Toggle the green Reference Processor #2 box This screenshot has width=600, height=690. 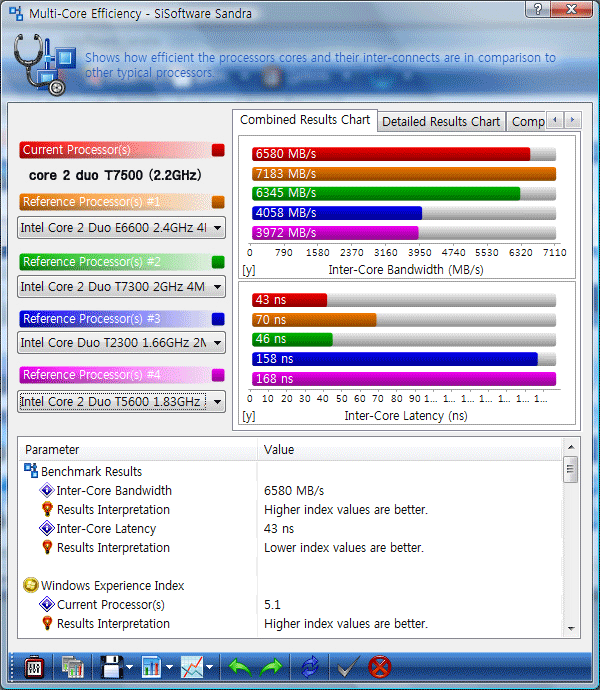pyautogui.click(x=218, y=262)
